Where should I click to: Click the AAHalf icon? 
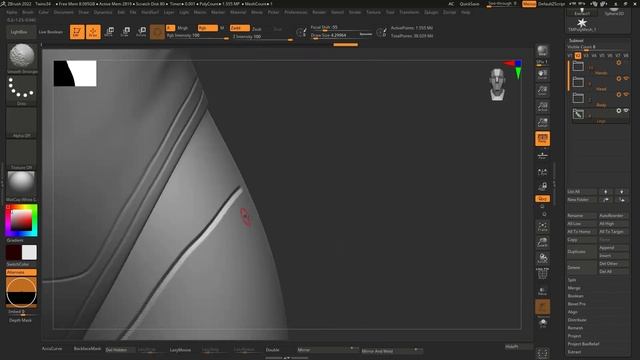[x=542, y=122]
